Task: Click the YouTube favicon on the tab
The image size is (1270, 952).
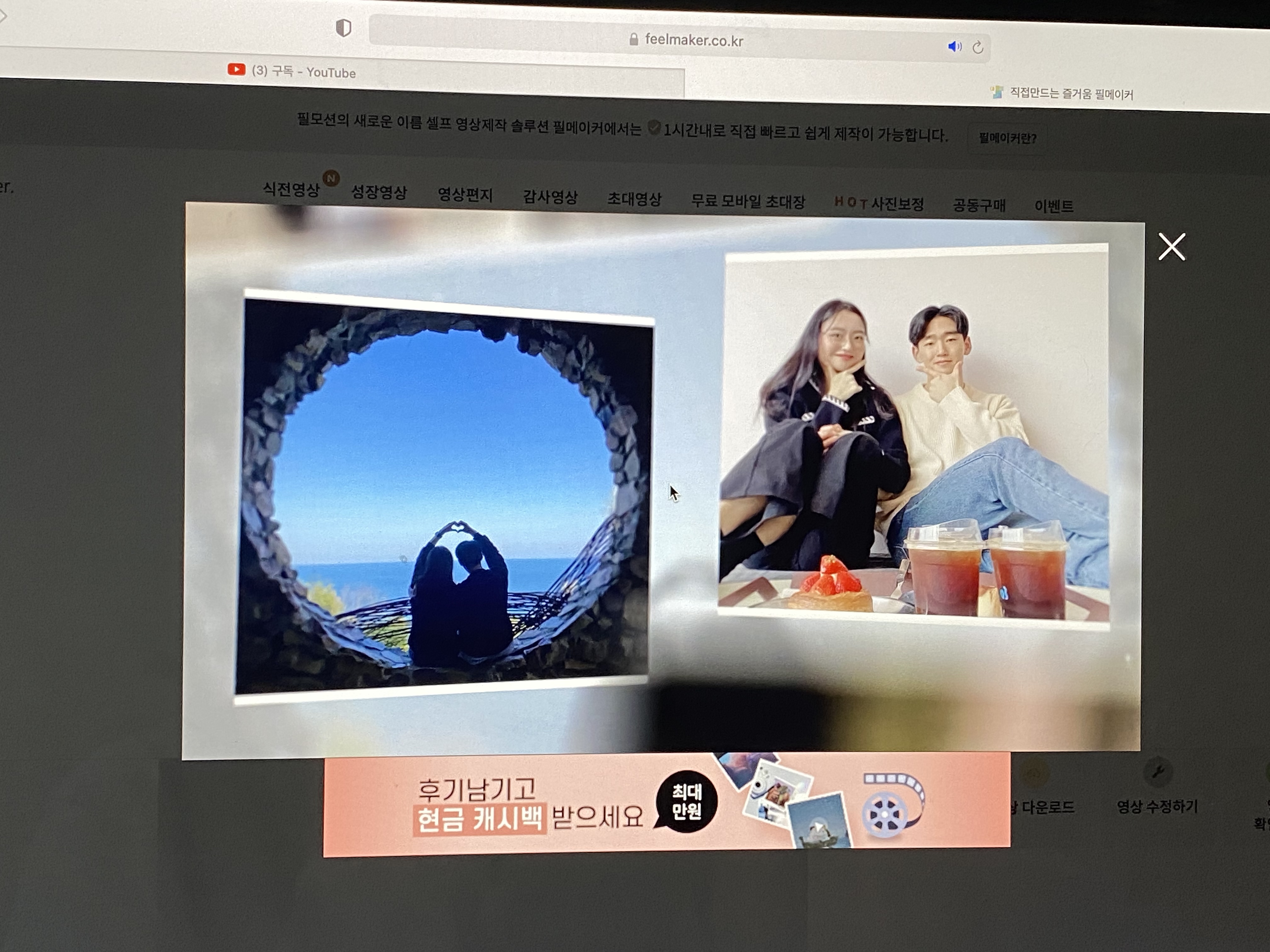Action: pos(237,70)
